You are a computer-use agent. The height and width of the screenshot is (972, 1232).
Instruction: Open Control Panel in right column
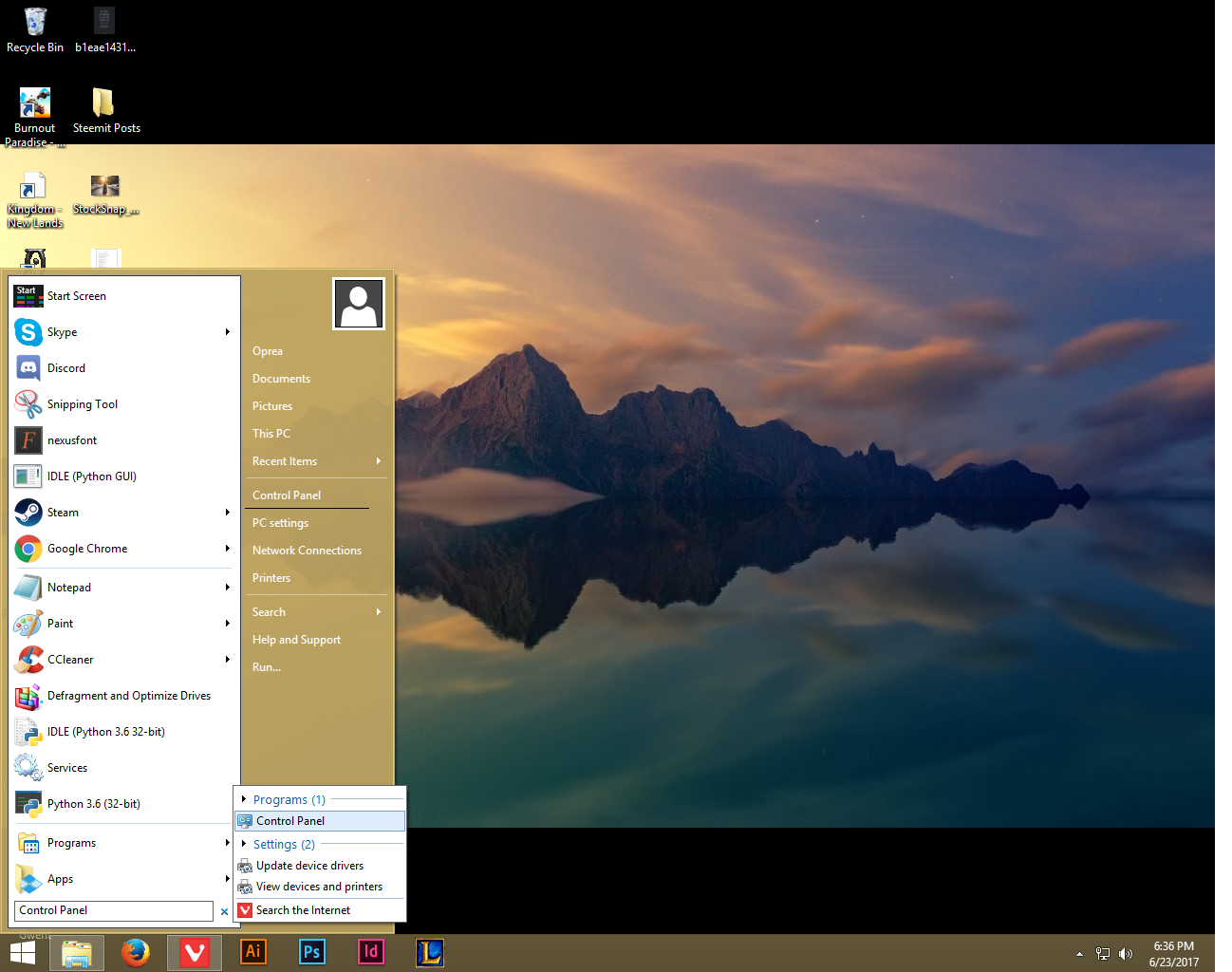pyautogui.click(x=287, y=495)
